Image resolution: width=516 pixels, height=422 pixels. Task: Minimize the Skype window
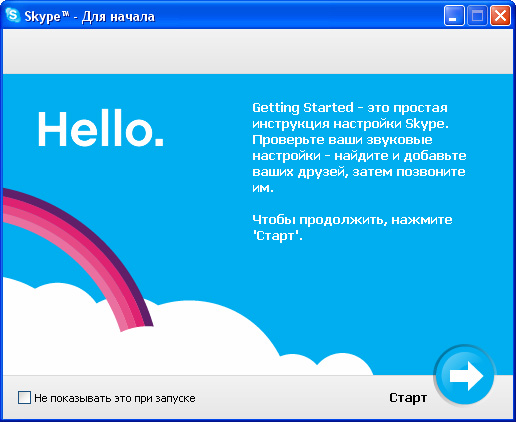pyautogui.click(x=454, y=16)
